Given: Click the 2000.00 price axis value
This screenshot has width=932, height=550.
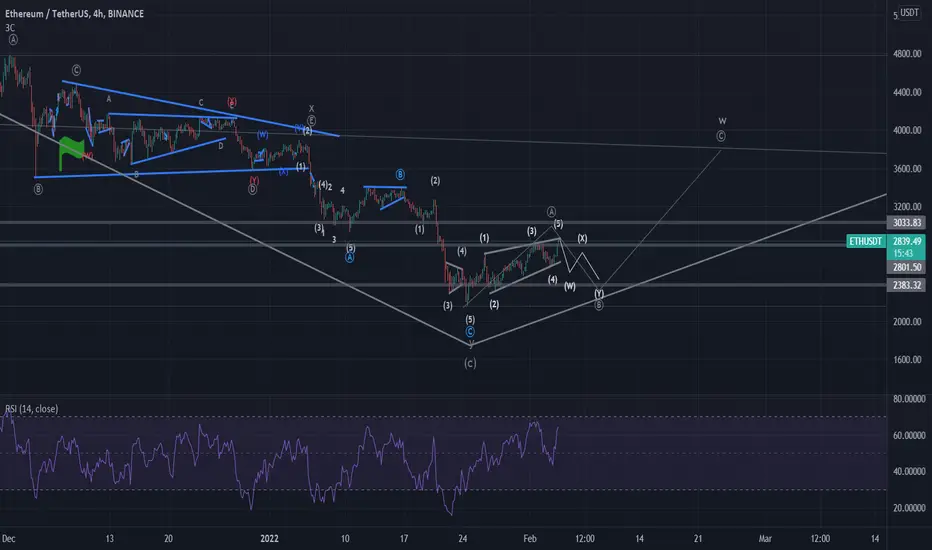Looking at the screenshot, I should click(x=907, y=322).
